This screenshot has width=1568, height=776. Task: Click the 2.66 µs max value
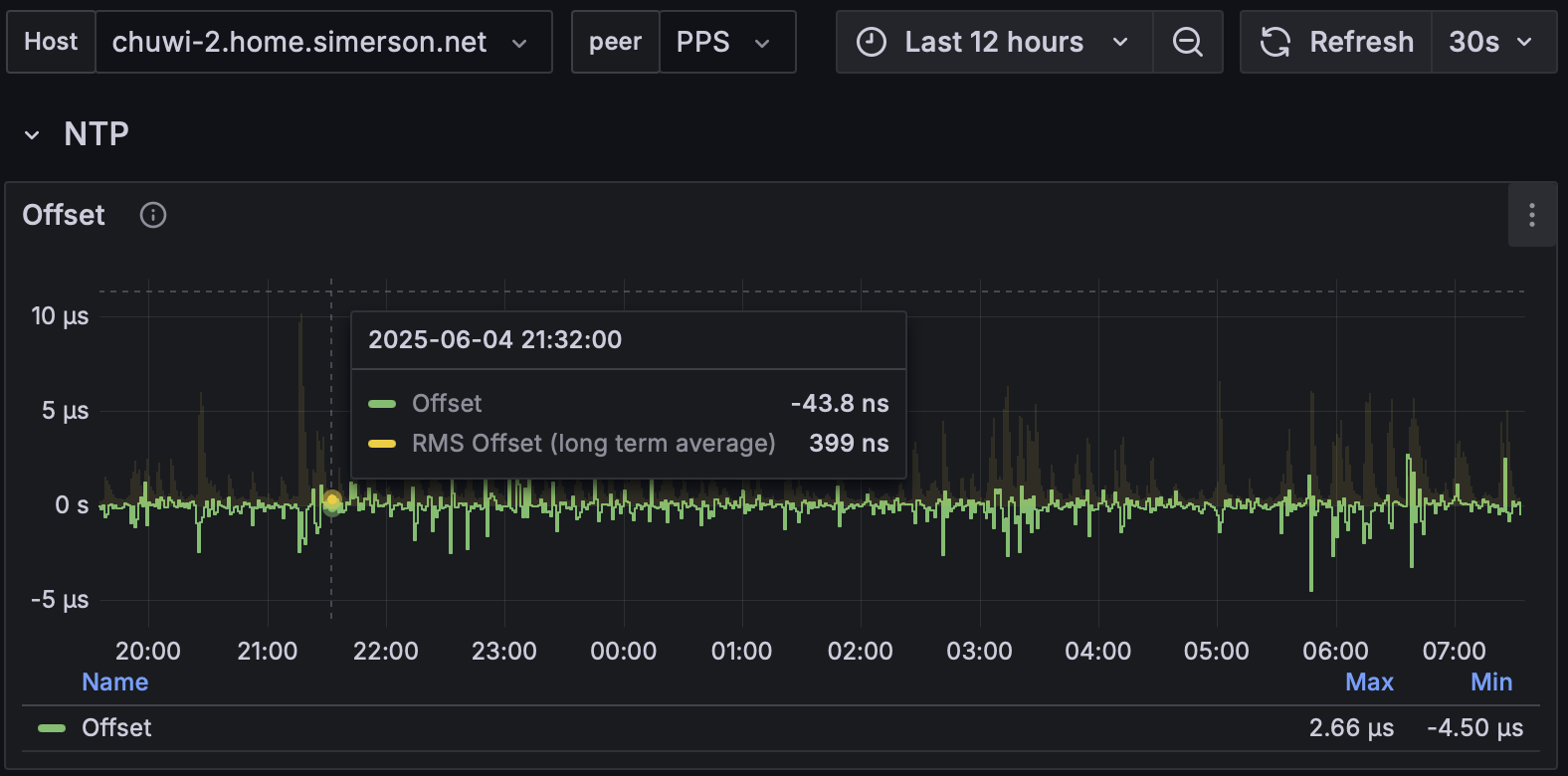pos(1351,727)
